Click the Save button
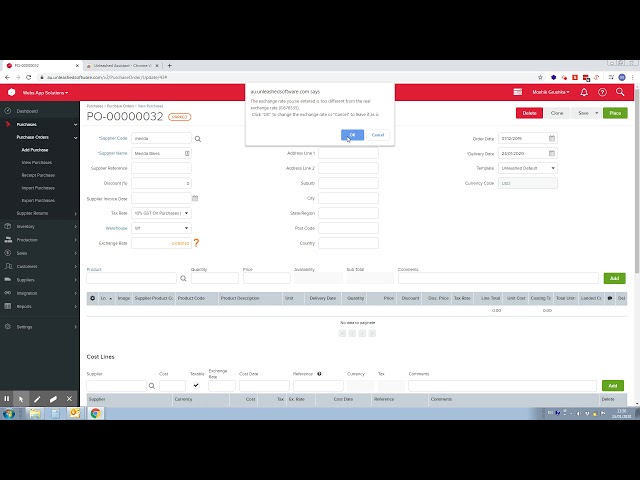 (583, 113)
